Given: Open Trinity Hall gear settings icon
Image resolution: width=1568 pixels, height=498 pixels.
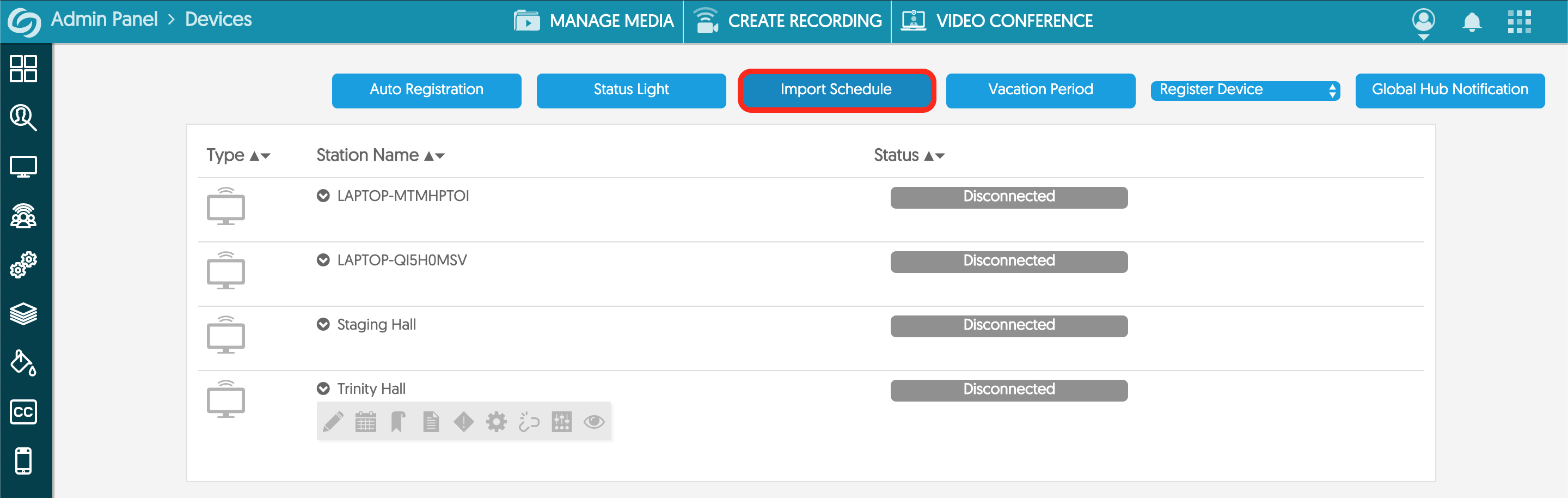Looking at the screenshot, I should pos(496,421).
